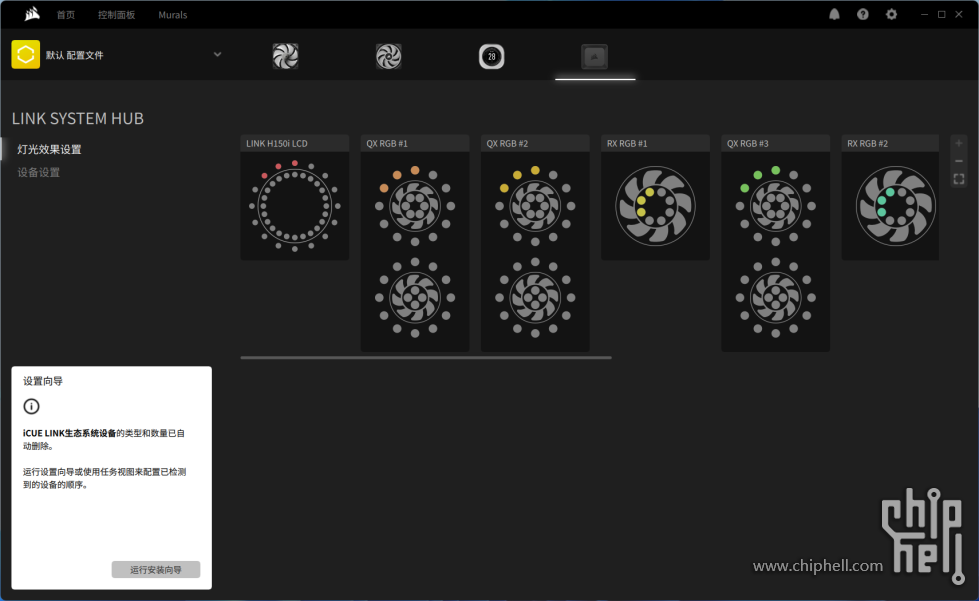
Task: Click the horizontal scrollbar under the devices
Action: [x=426, y=358]
